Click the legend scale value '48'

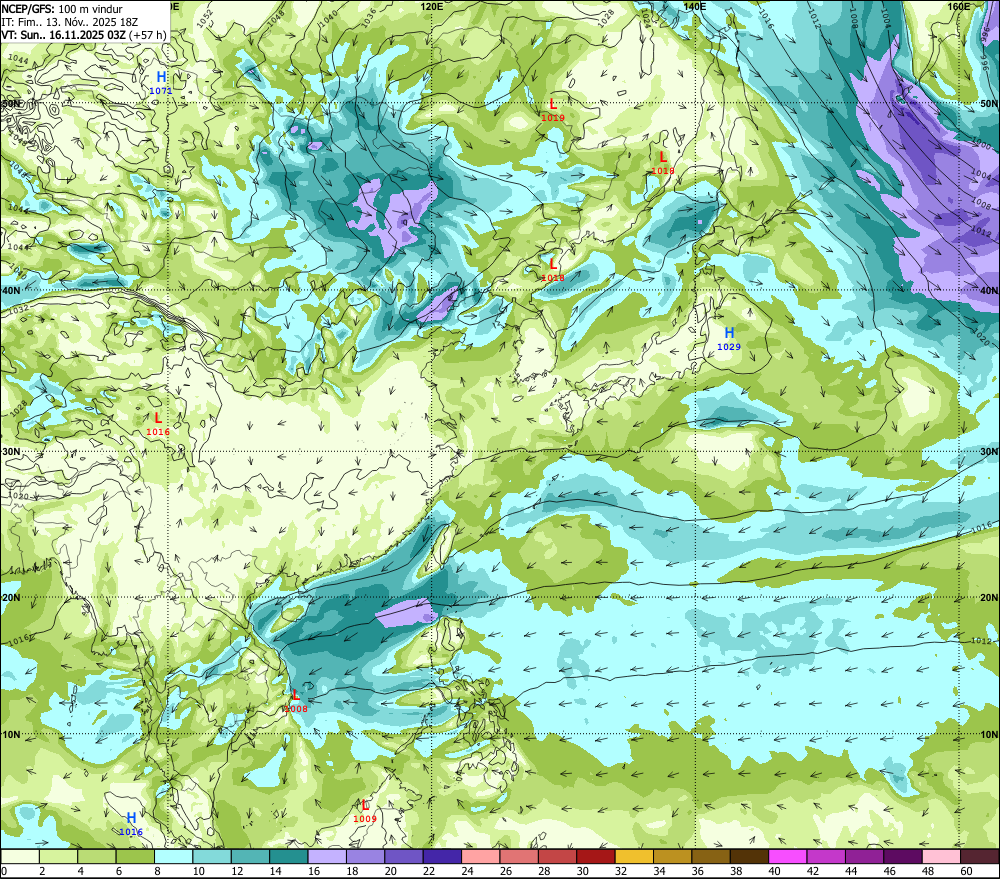(x=928, y=871)
